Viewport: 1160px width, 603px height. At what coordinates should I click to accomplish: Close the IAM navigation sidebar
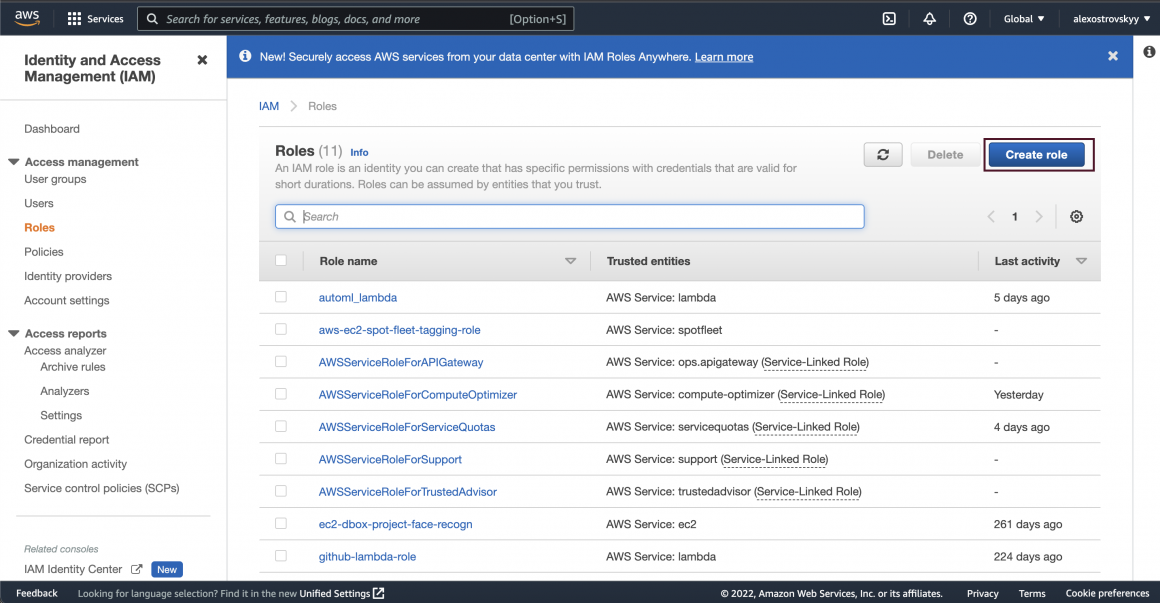click(202, 60)
